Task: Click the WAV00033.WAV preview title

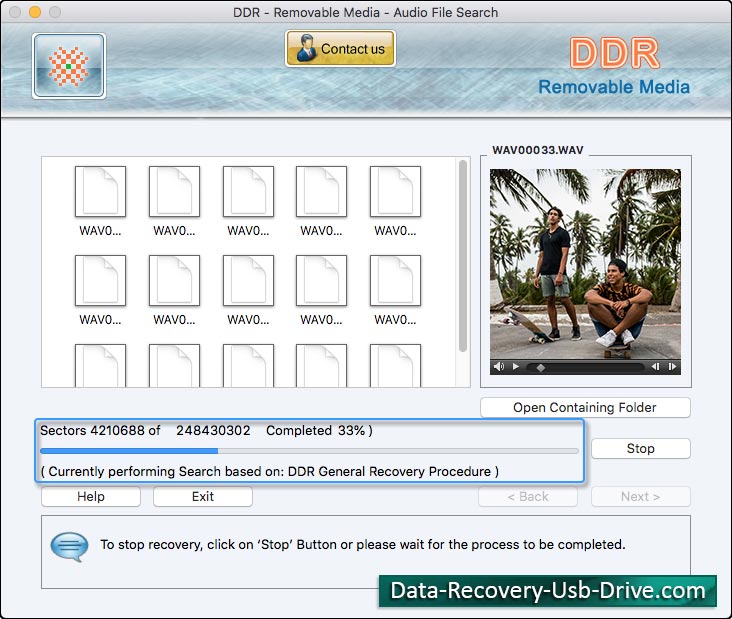Action: 538,150
